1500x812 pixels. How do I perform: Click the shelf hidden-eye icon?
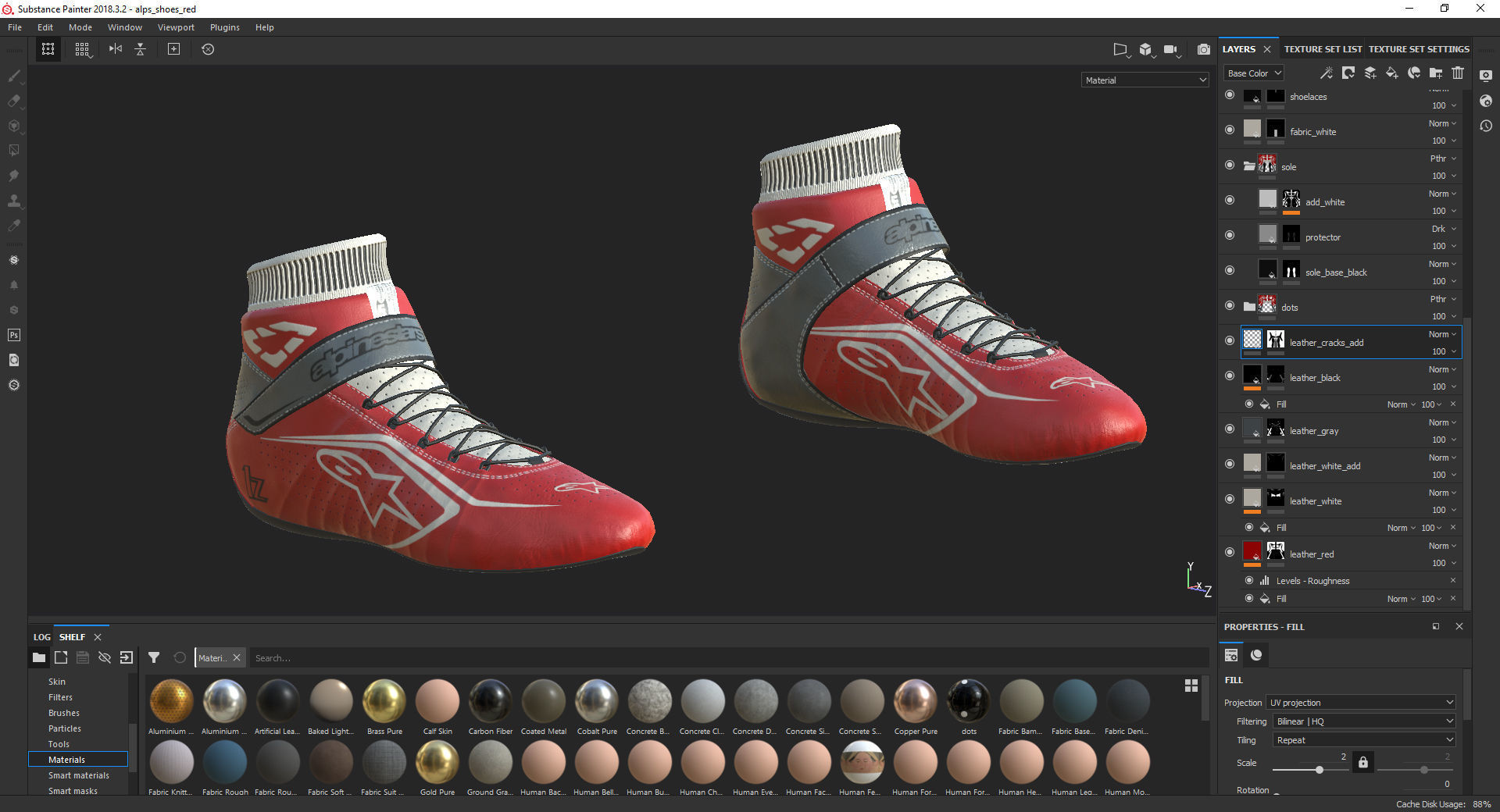click(x=105, y=657)
